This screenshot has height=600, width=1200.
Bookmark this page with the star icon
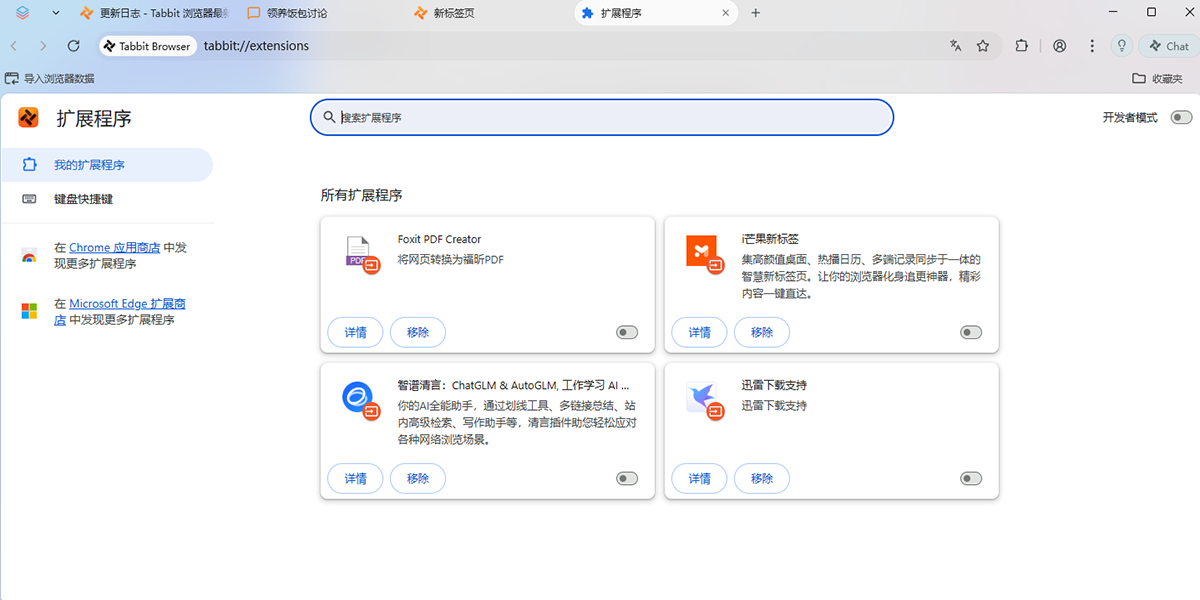click(x=983, y=46)
